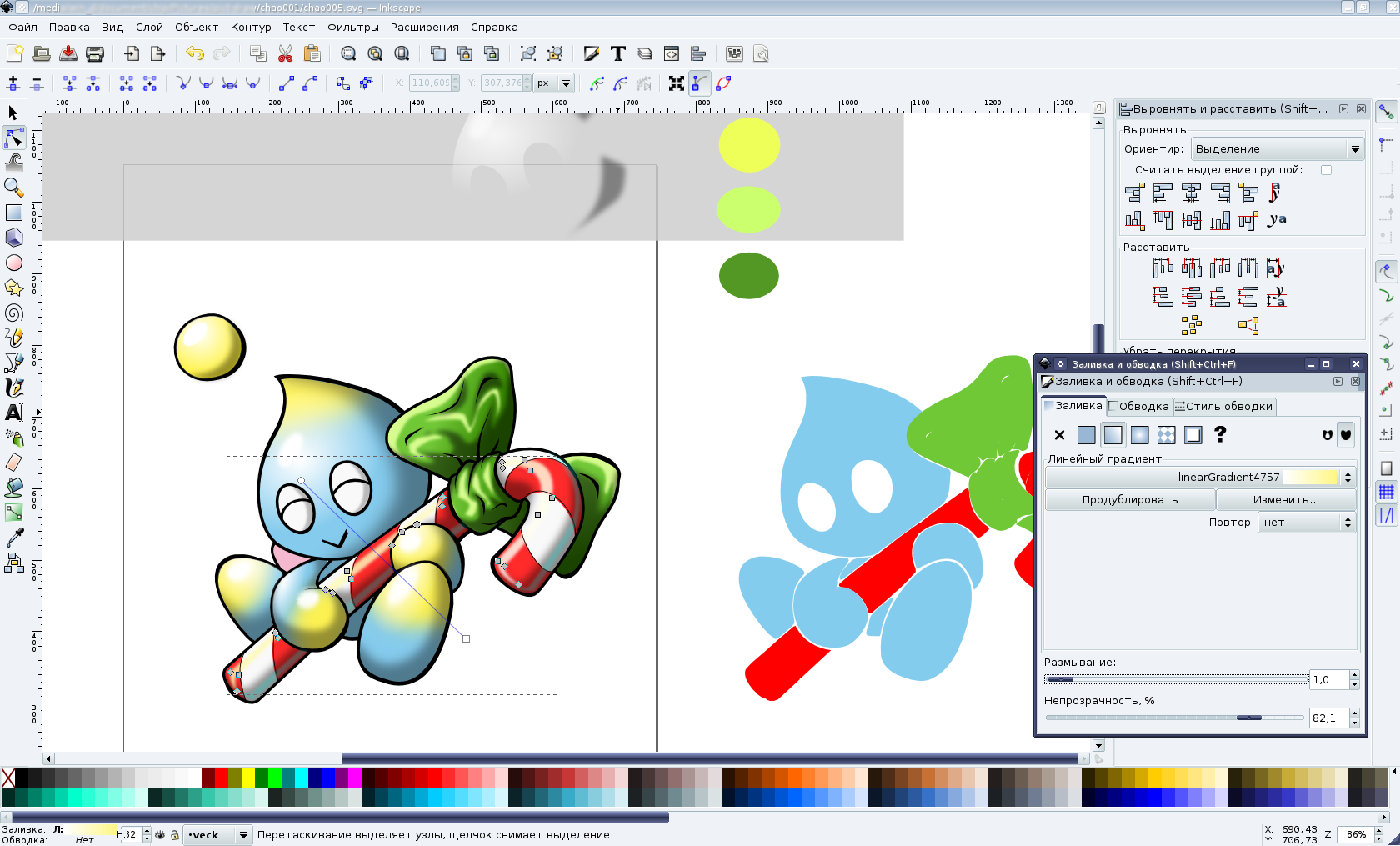The height and width of the screenshot is (846, 1400).
Task: Select the Spray tool
Action: click(13, 438)
